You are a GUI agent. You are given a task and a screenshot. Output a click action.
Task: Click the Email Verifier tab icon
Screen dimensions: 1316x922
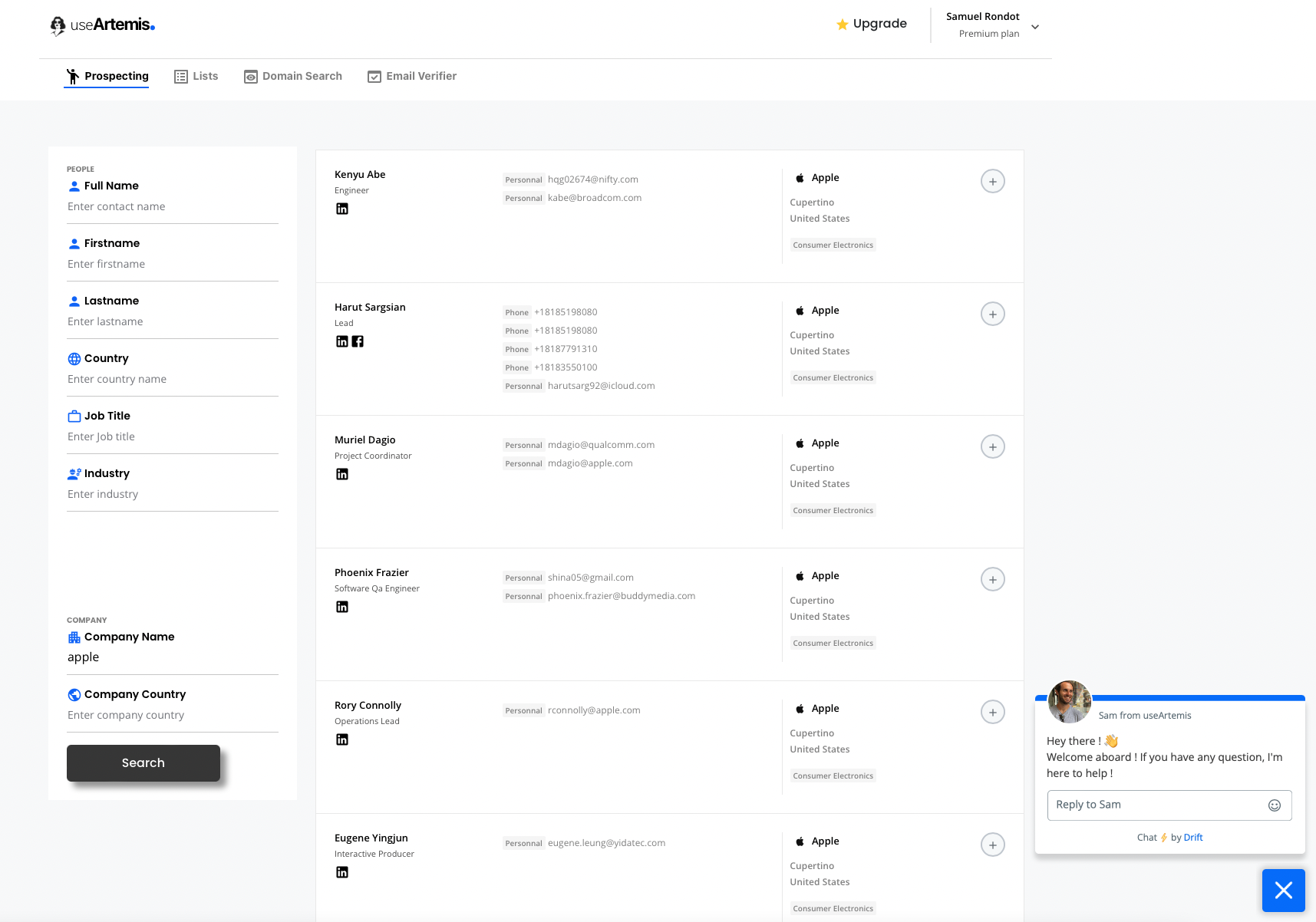374,77
